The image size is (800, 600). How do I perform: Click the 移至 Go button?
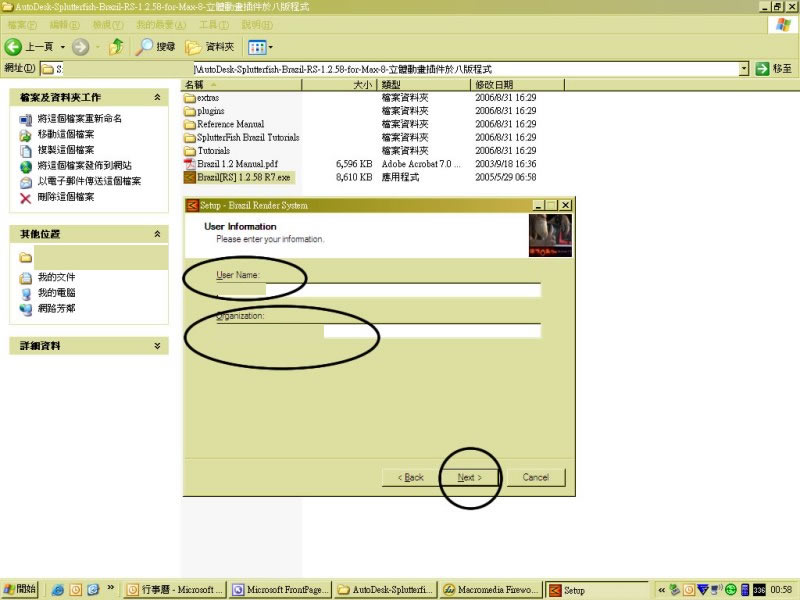(774, 68)
